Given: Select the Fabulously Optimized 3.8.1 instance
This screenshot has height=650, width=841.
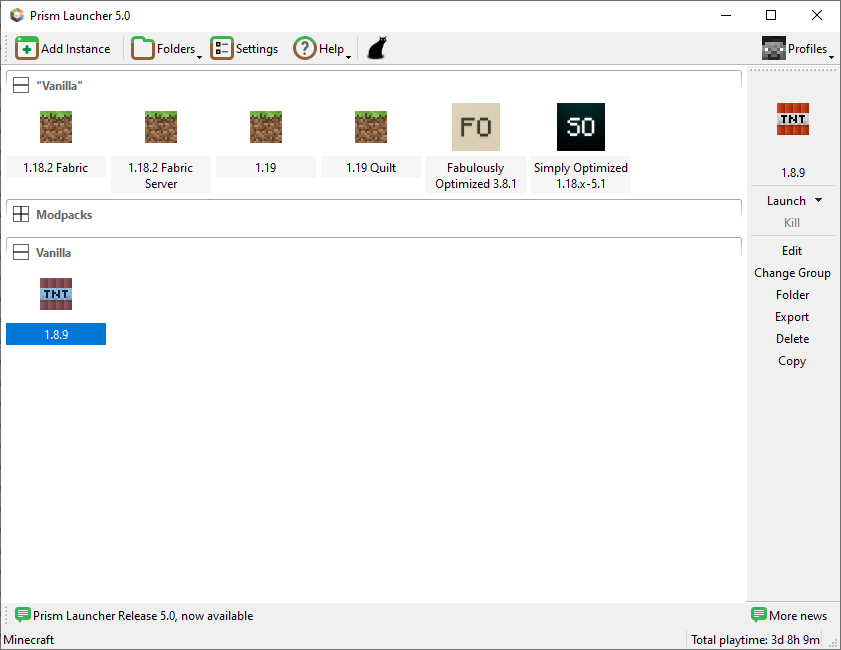Looking at the screenshot, I should [476, 127].
